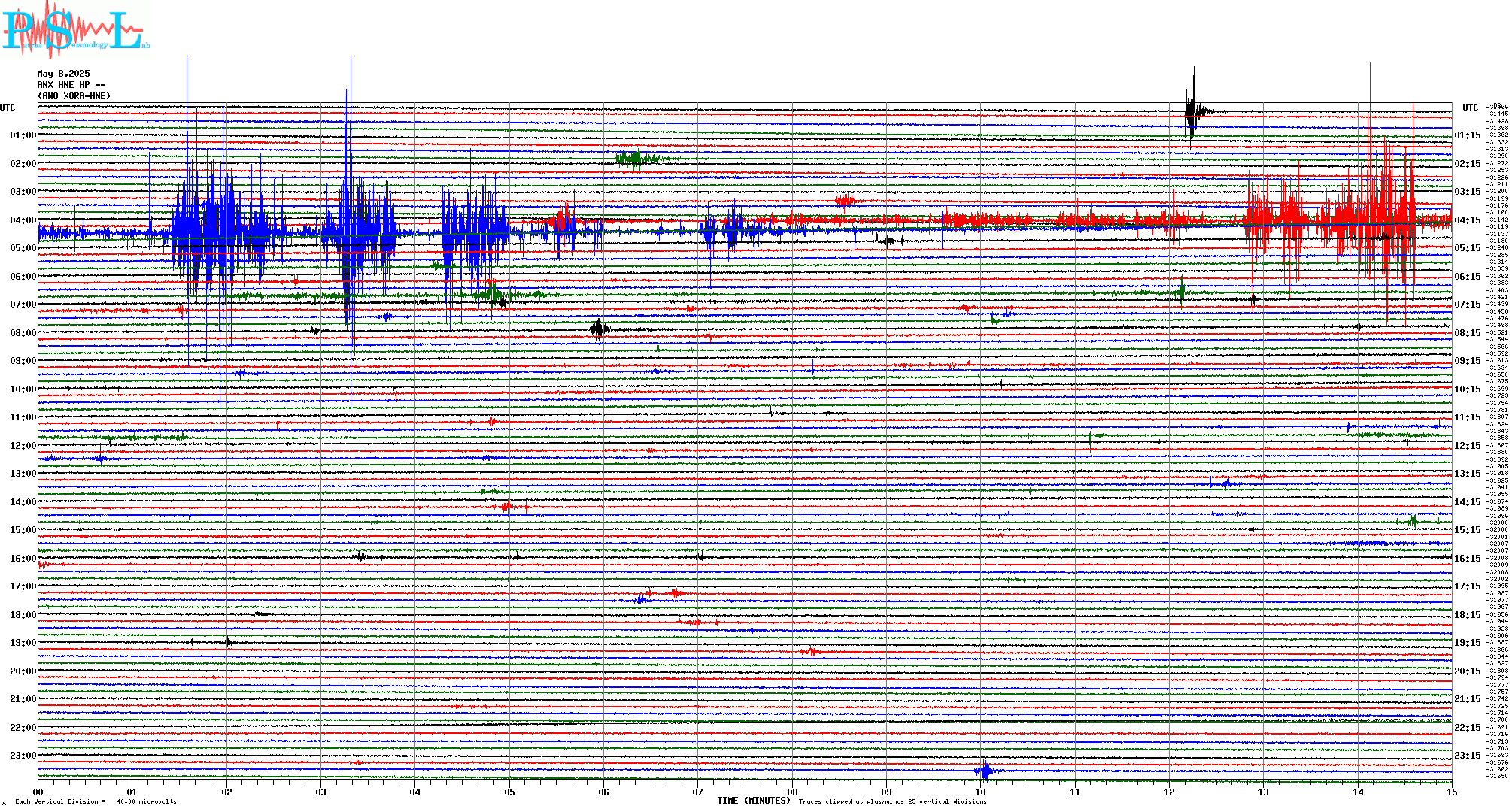Screen dimensions: 1512x812
Task: Click the '07:15' time label on right
Action: tap(1468, 304)
